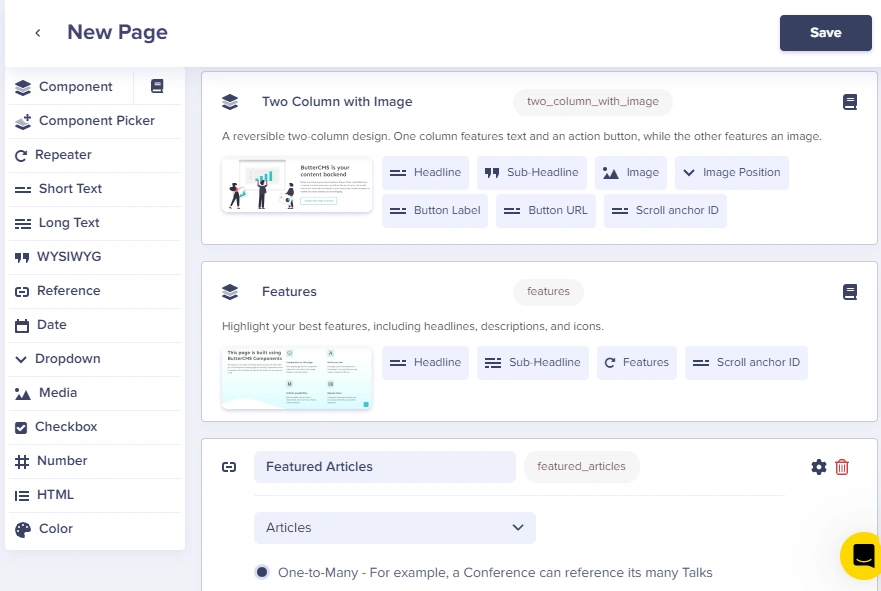The width and height of the screenshot is (881, 591).
Task: Click the New Page title
Action: coord(117,33)
